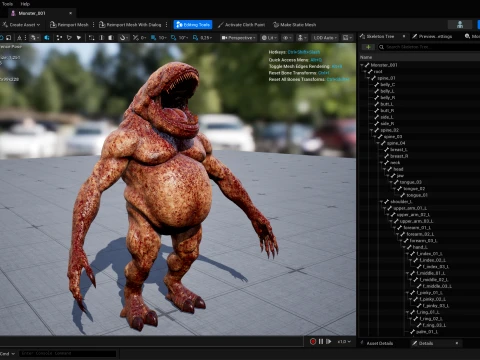
Task: Open the Help menu
Action: click(x=25, y=4)
